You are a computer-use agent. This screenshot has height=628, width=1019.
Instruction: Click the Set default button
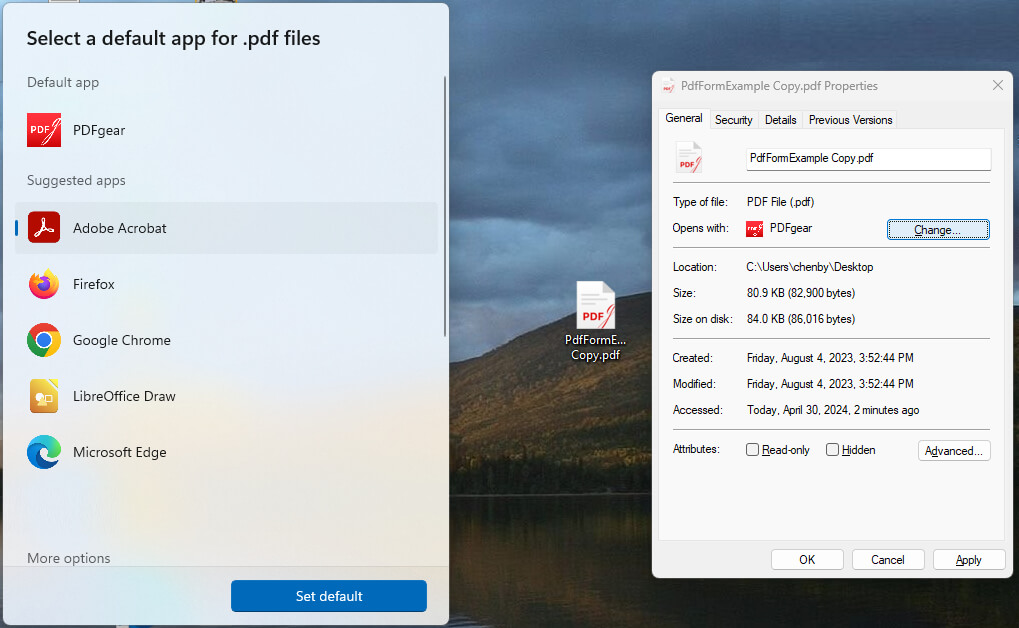(x=328, y=596)
